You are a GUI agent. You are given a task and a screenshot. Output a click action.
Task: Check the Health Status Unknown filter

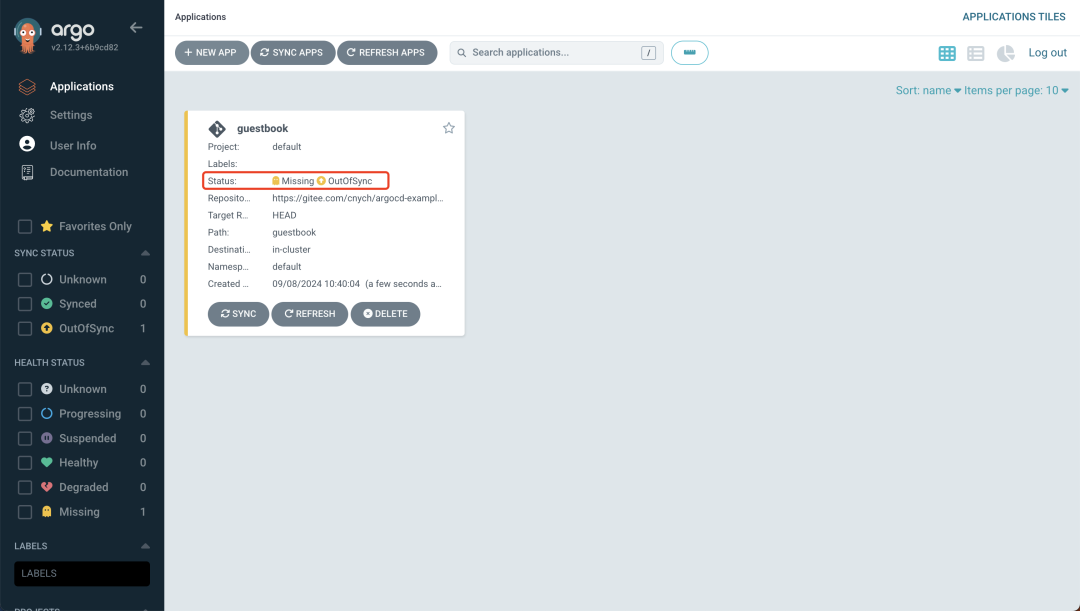(x=25, y=389)
